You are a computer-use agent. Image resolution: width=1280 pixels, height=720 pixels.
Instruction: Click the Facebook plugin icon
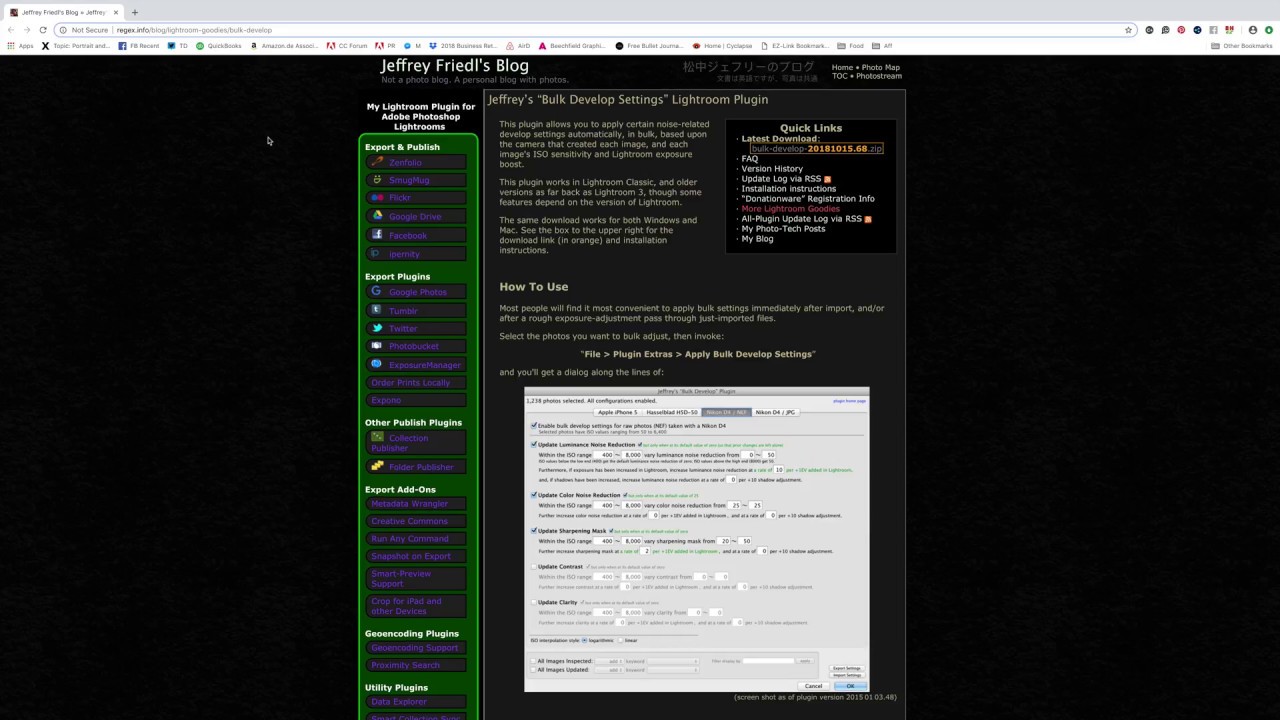(376, 235)
